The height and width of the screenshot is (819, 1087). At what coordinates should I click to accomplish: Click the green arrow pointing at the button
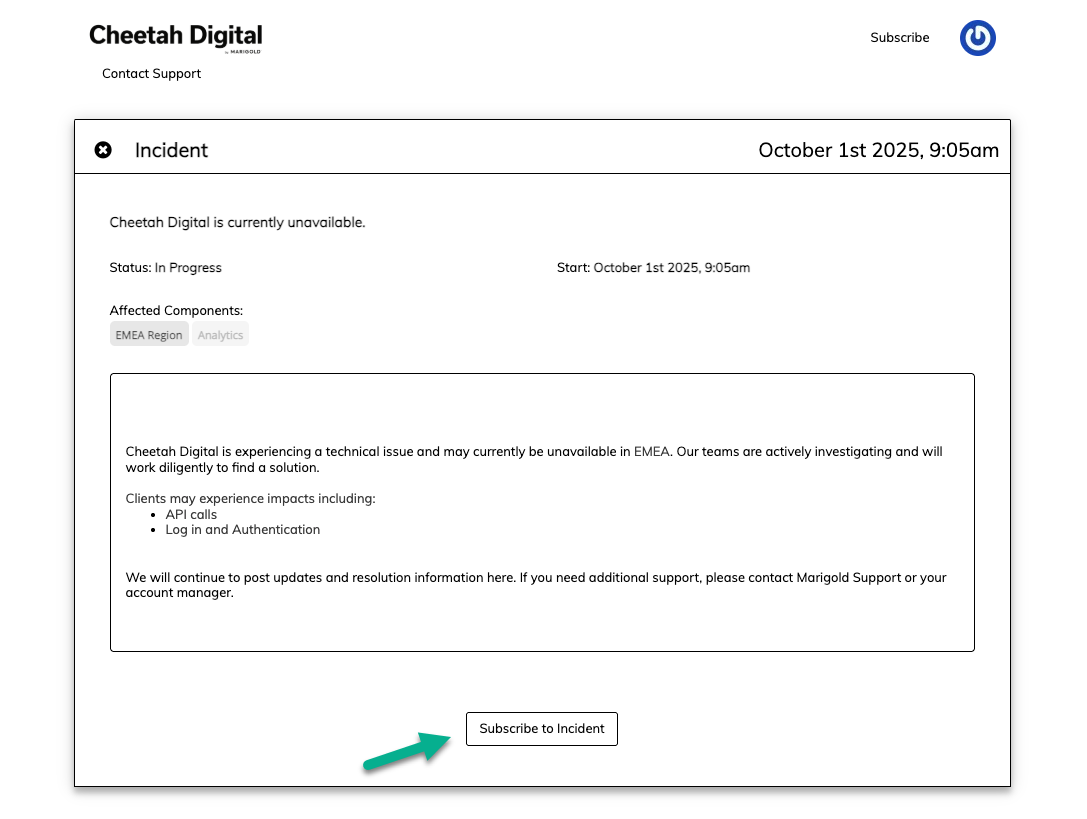(x=407, y=751)
